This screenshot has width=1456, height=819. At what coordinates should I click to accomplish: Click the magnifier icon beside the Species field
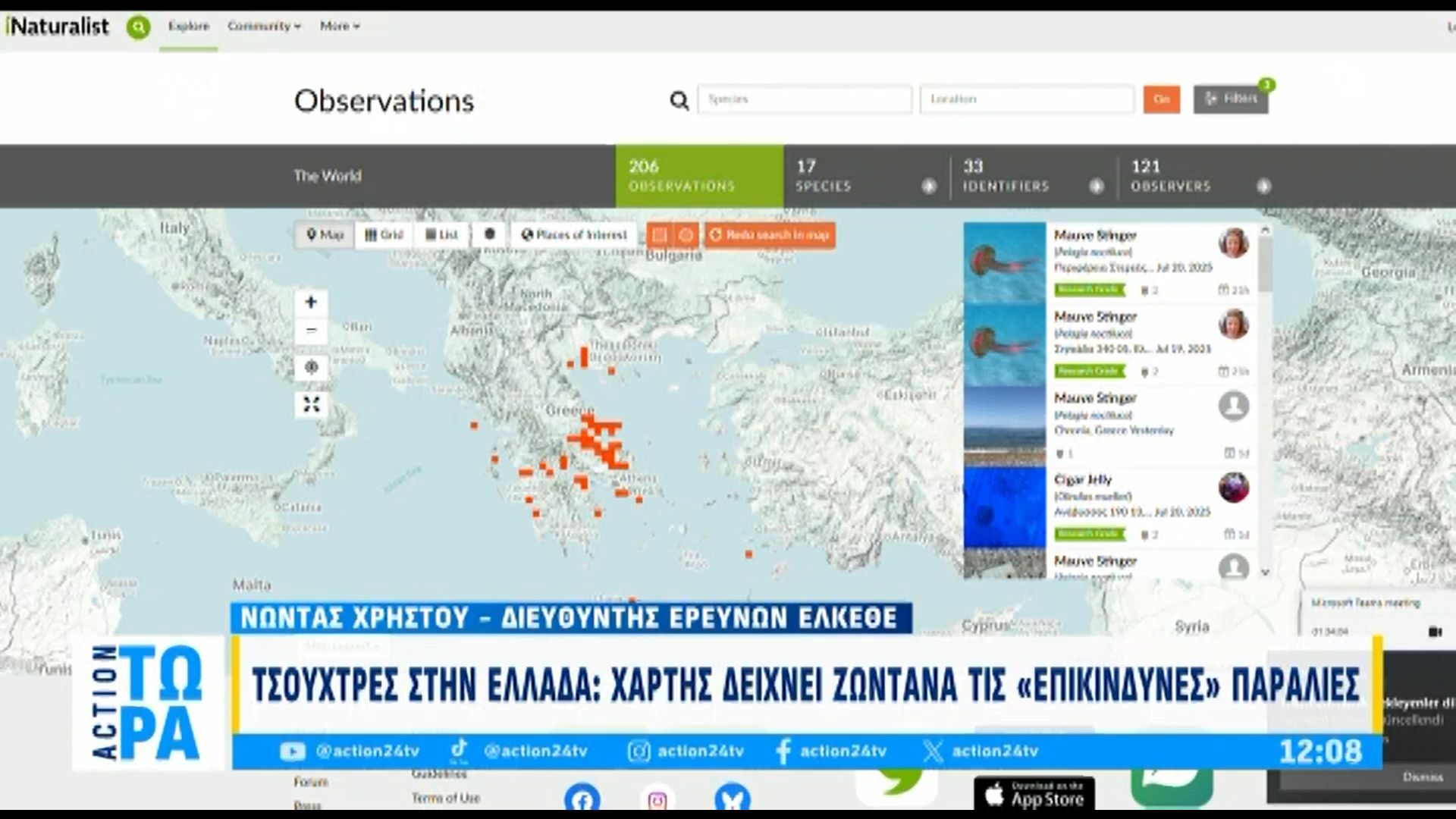679,100
